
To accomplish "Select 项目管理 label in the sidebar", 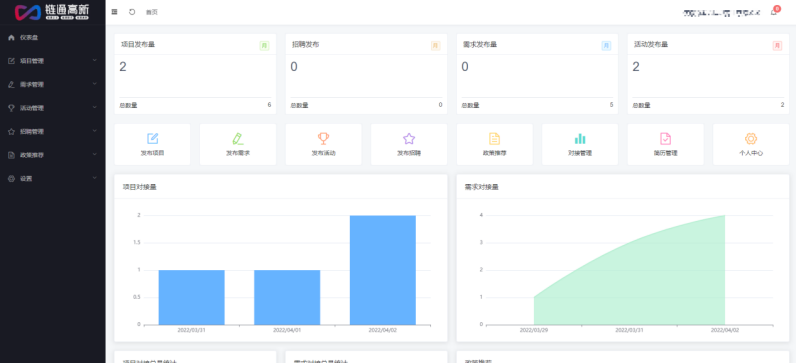I will click(32, 61).
